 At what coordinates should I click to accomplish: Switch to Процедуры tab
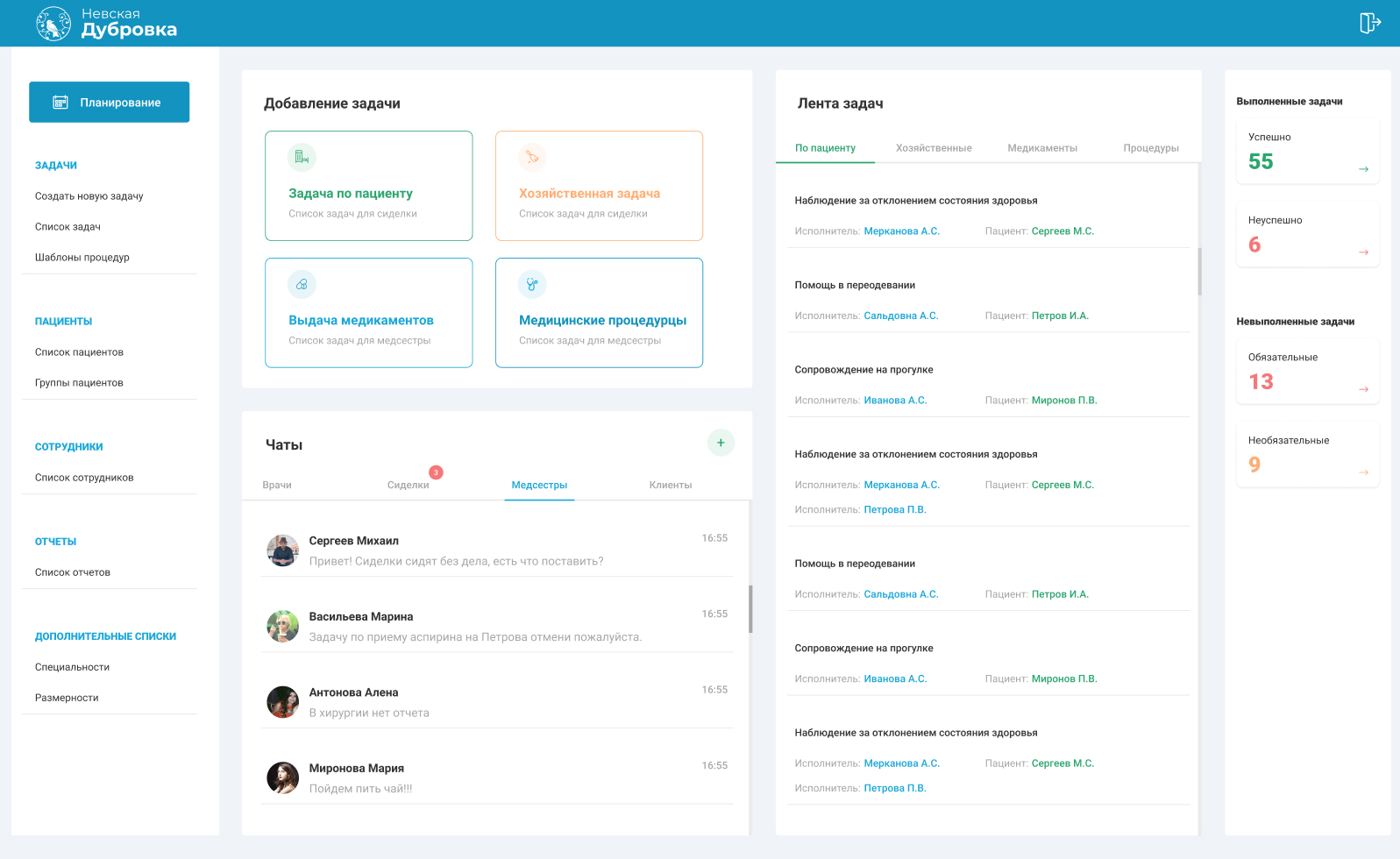[x=1151, y=148]
